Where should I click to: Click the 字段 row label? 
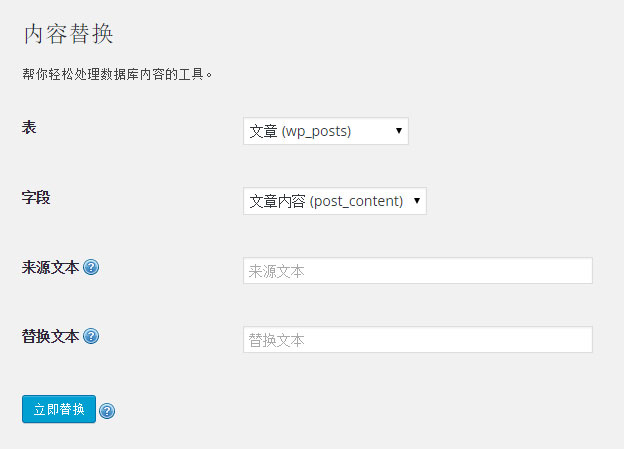(36, 197)
